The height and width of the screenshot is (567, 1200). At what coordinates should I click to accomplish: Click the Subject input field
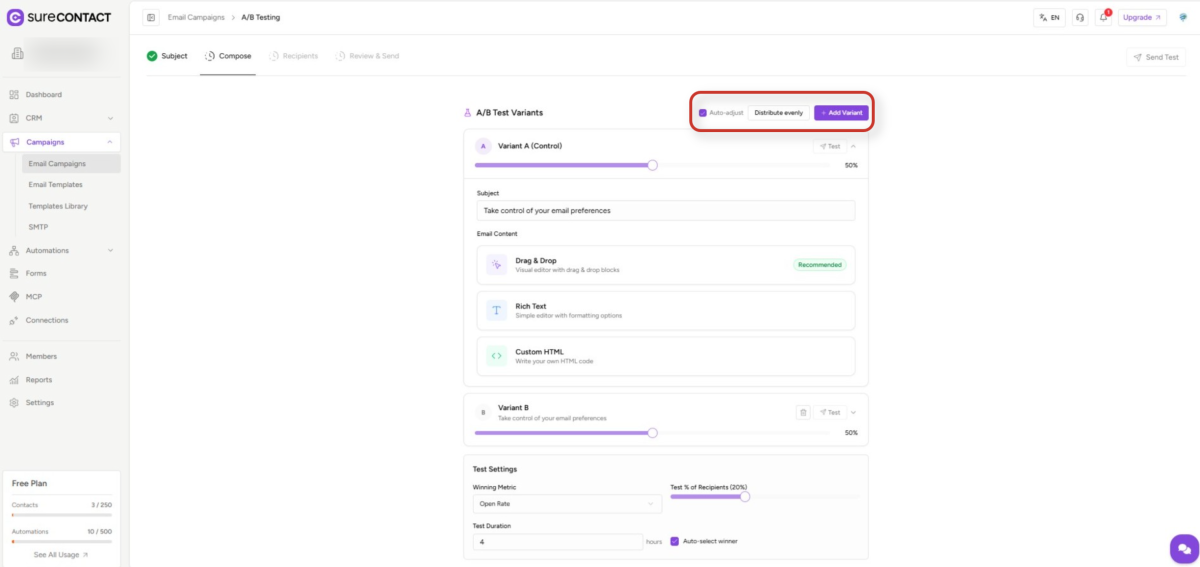coord(665,210)
